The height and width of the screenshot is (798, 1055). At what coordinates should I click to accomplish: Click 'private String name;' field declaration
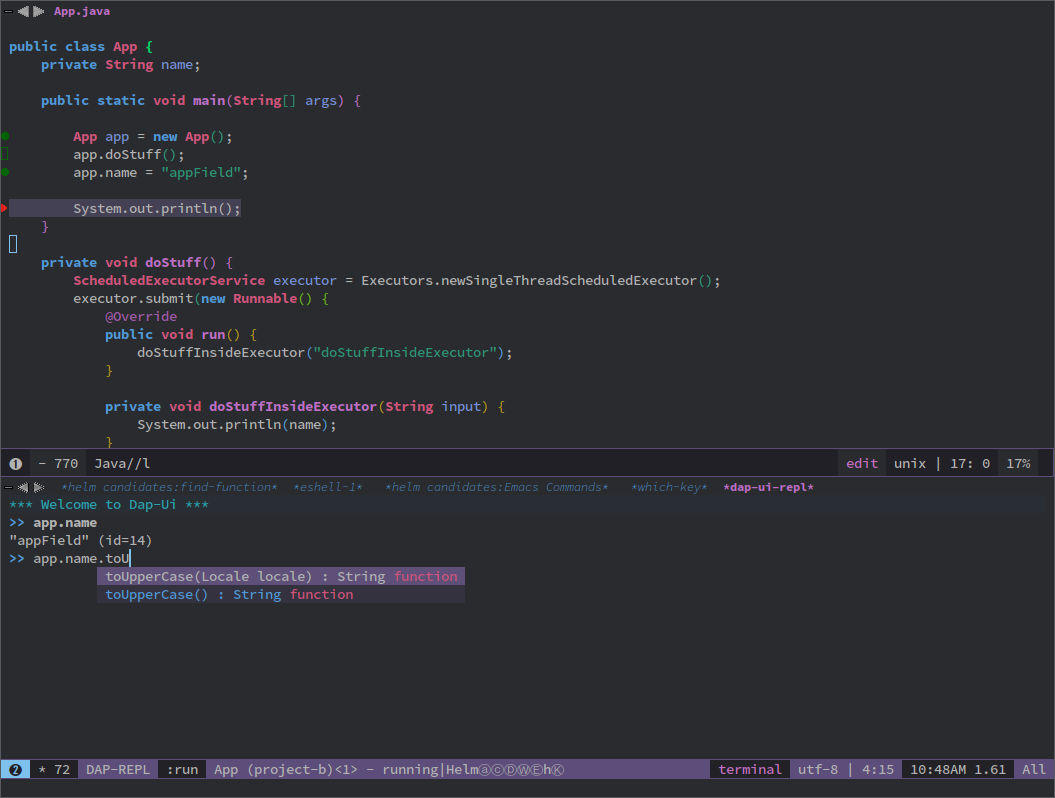click(120, 65)
